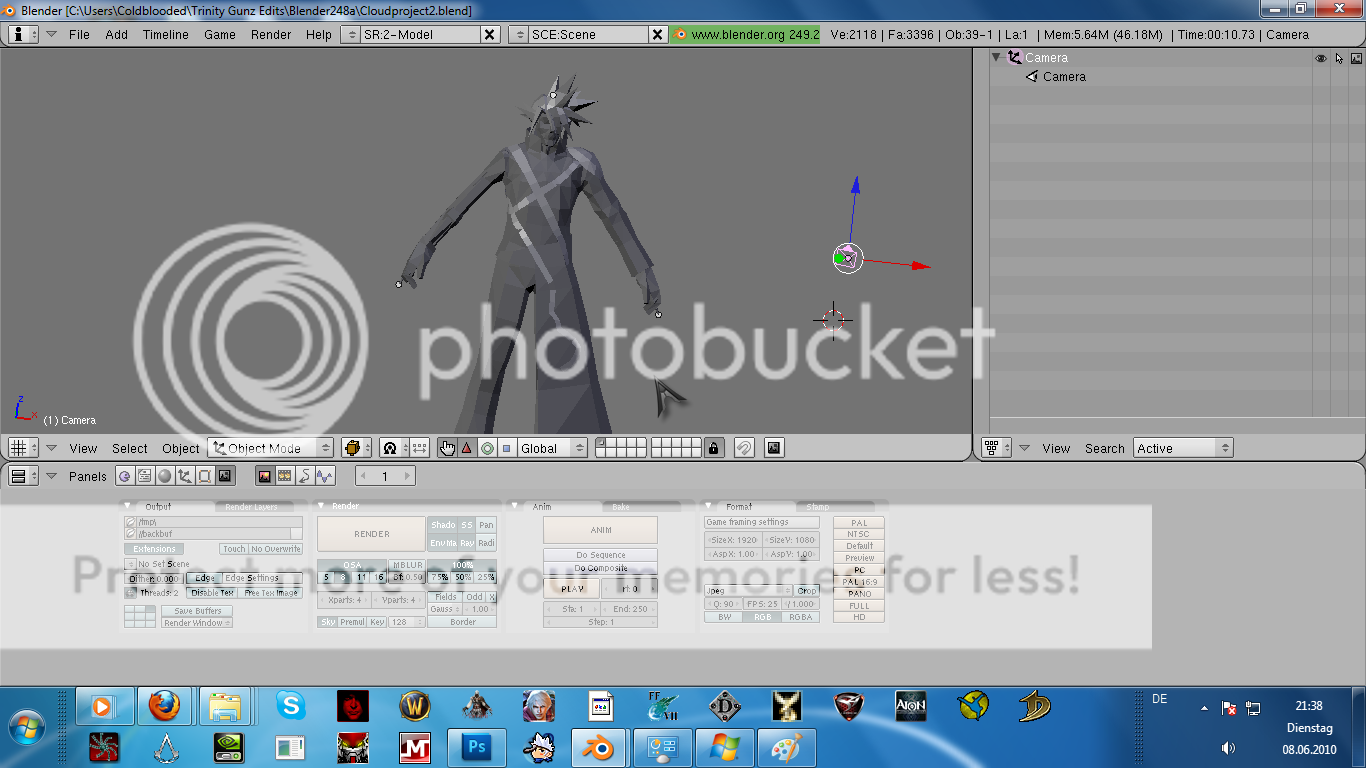This screenshot has height=768, width=1366.
Task: Select the rotate manipulator ring icon
Action: tap(487, 448)
